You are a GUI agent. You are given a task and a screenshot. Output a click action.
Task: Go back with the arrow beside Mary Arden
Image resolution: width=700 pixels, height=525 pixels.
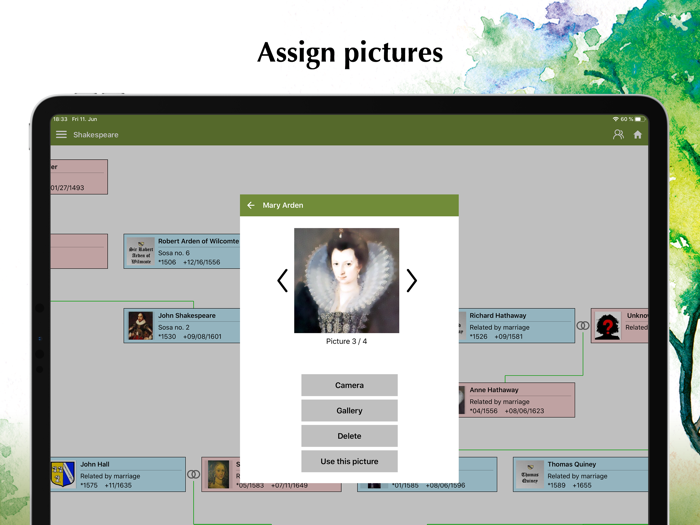click(x=251, y=205)
